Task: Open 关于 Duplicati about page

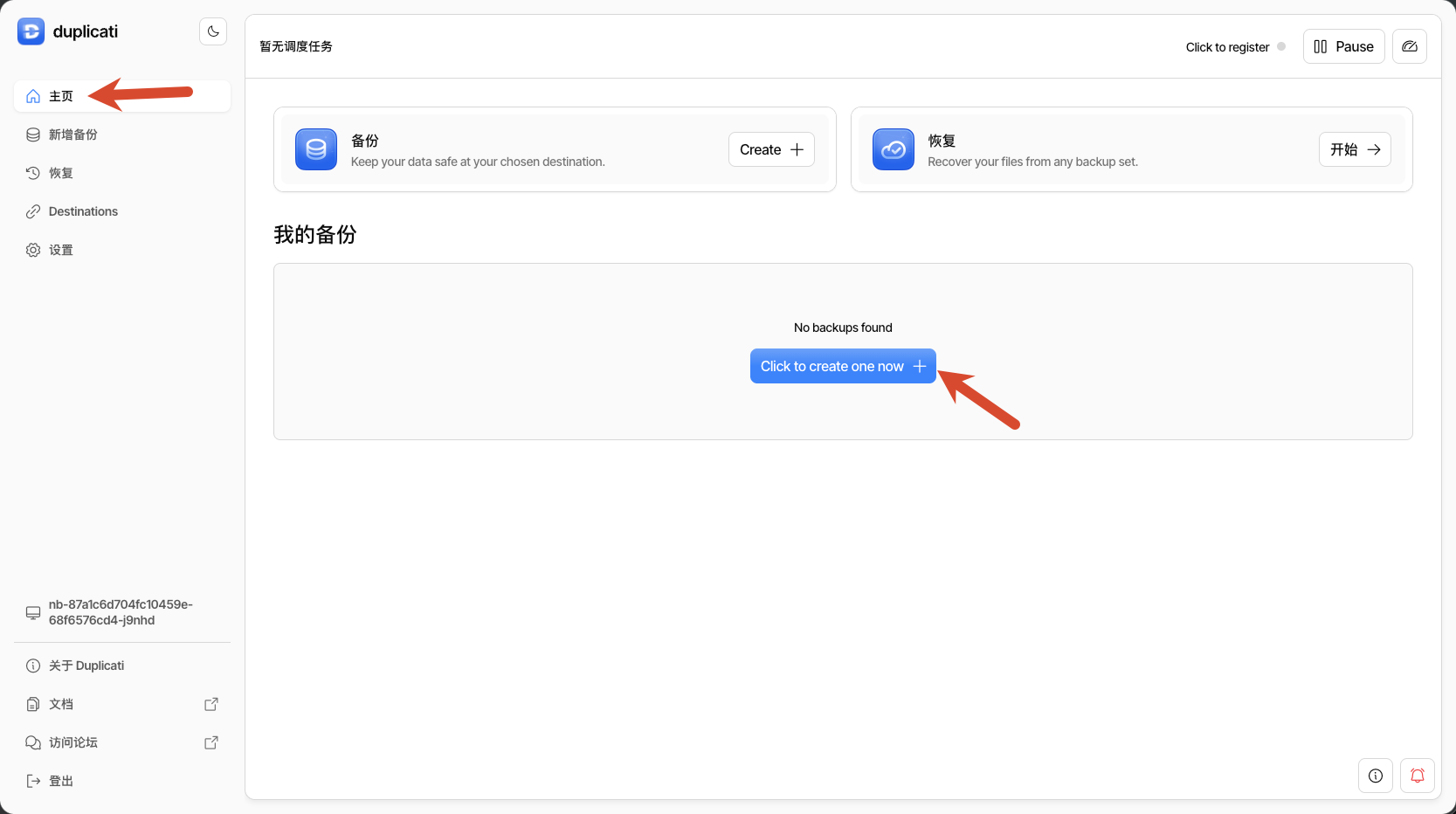Action: pyautogui.click(x=122, y=666)
